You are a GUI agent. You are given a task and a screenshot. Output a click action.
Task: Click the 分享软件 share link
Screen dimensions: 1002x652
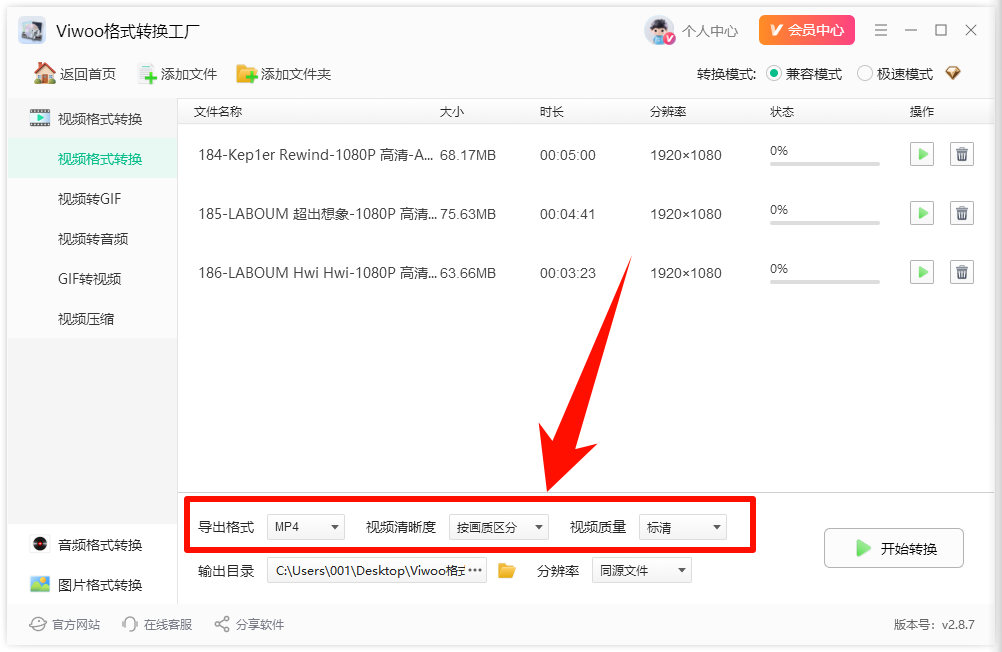pos(249,624)
